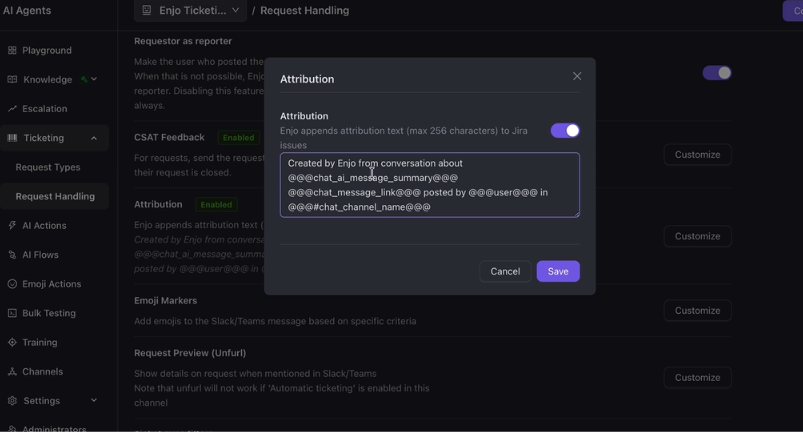Click the AI Agents heading
The image size is (803, 432).
pos(27,10)
